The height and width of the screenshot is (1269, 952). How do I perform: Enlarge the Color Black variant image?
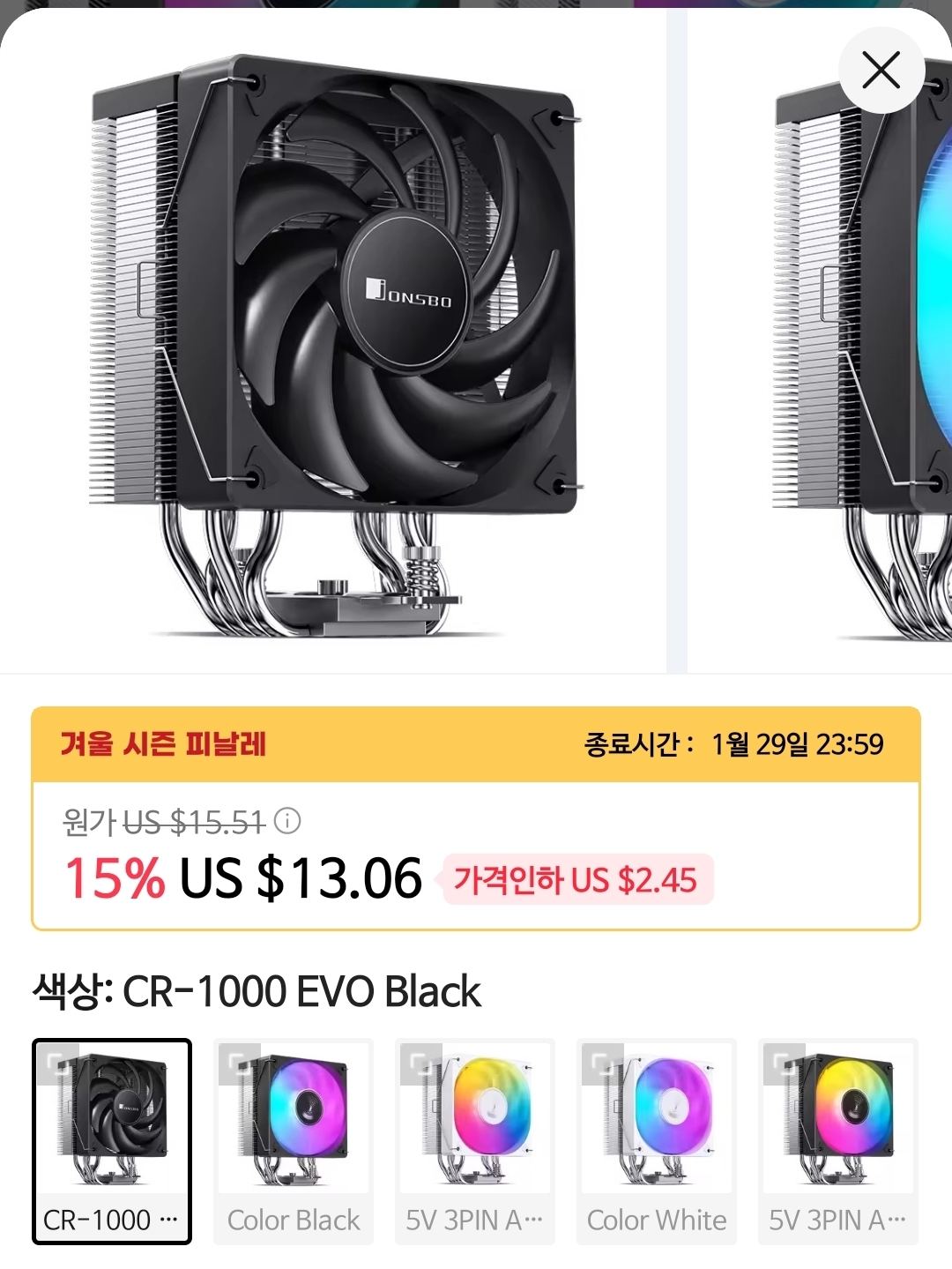(x=240, y=1064)
